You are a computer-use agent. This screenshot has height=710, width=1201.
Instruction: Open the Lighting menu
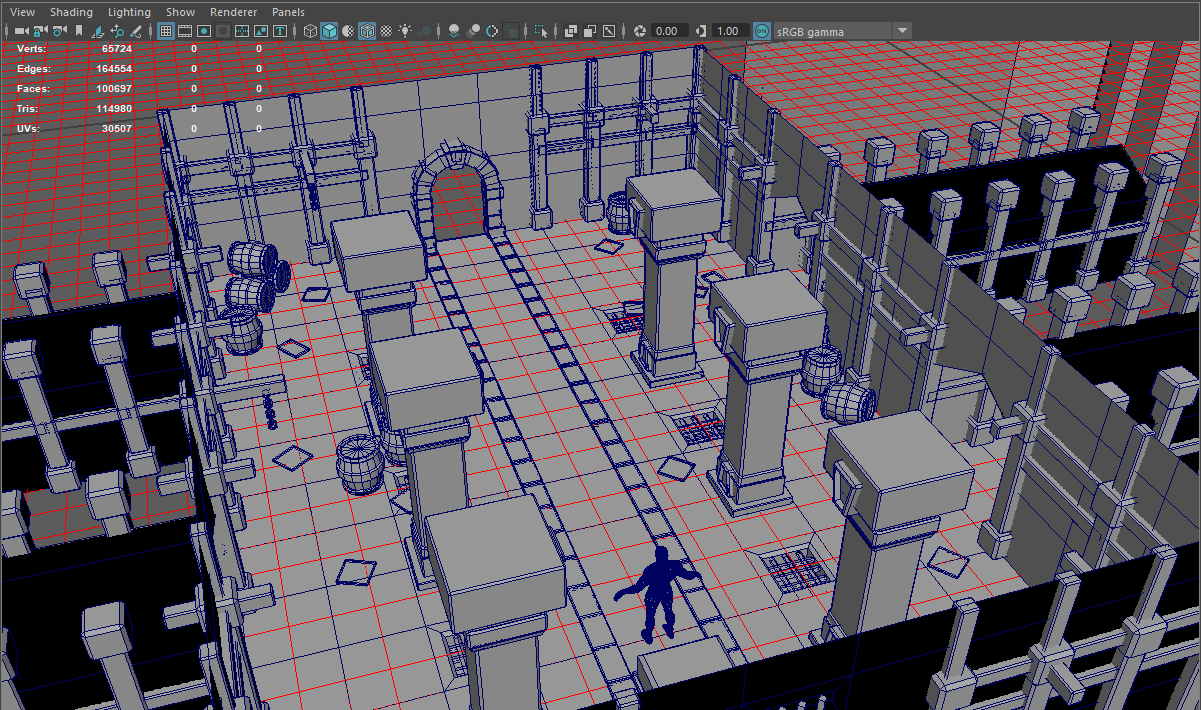tap(129, 12)
